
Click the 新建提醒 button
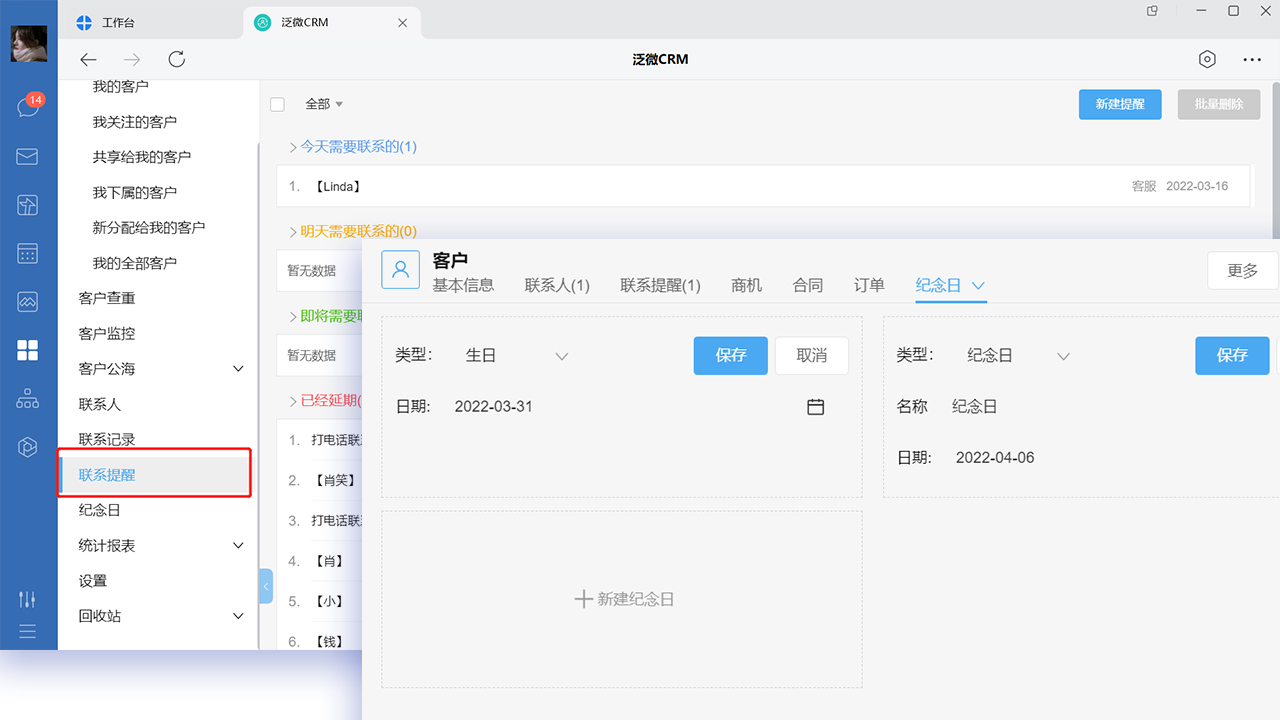(x=1119, y=104)
